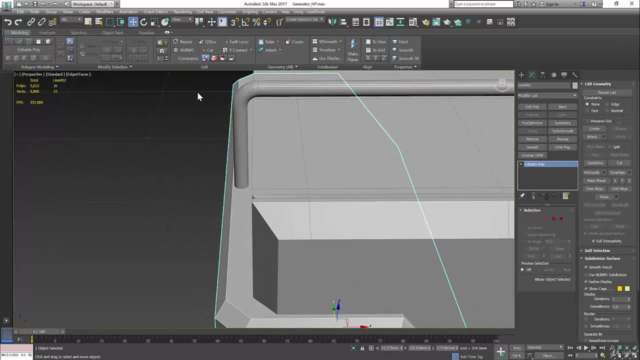Open the Modifiers menu
Image resolution: width=640 pixels, height=360 pixels.
(x=105, y=12)
